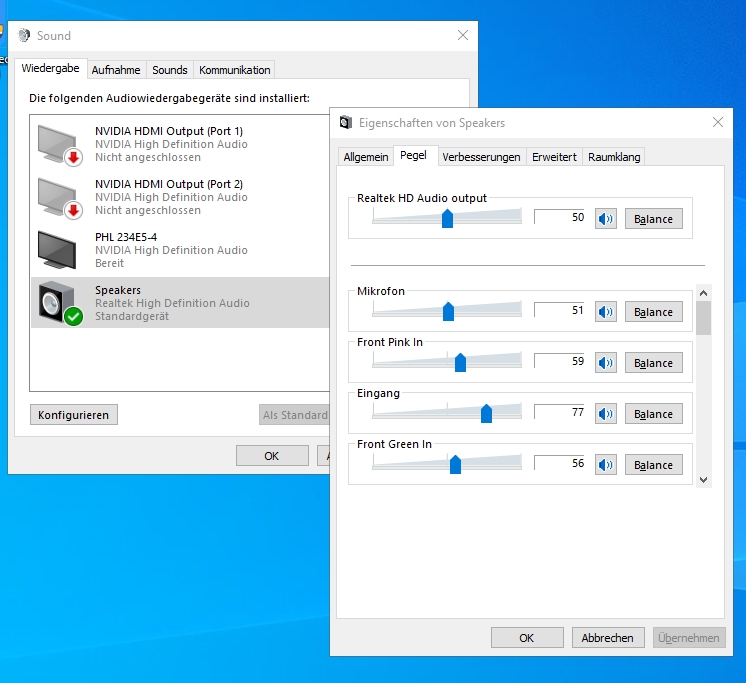Mute the Realtek HD Audio output speaker icon
The height and width of the screenshot is (683, 746).
pos(606,219)
